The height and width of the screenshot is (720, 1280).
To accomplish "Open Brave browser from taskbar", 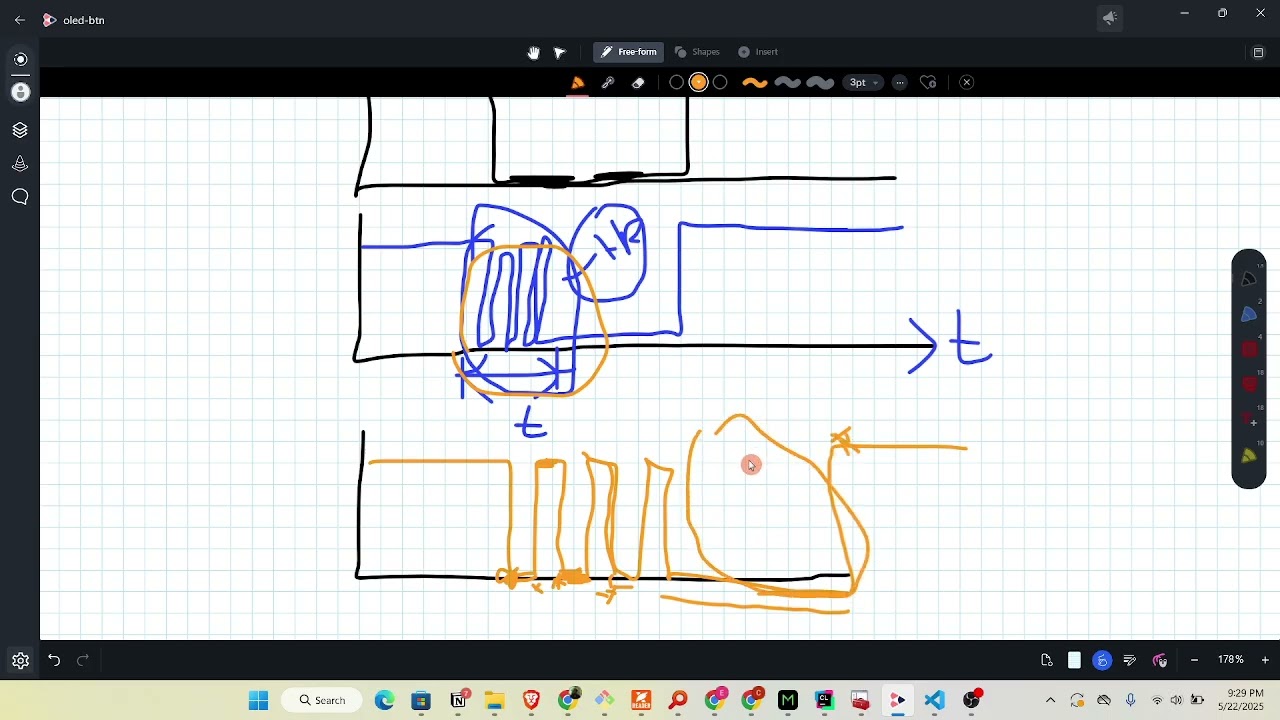I will pos(531,700).
